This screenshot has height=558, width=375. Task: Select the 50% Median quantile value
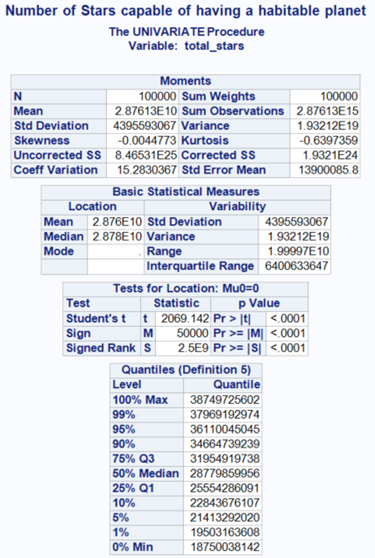[223, 474]
